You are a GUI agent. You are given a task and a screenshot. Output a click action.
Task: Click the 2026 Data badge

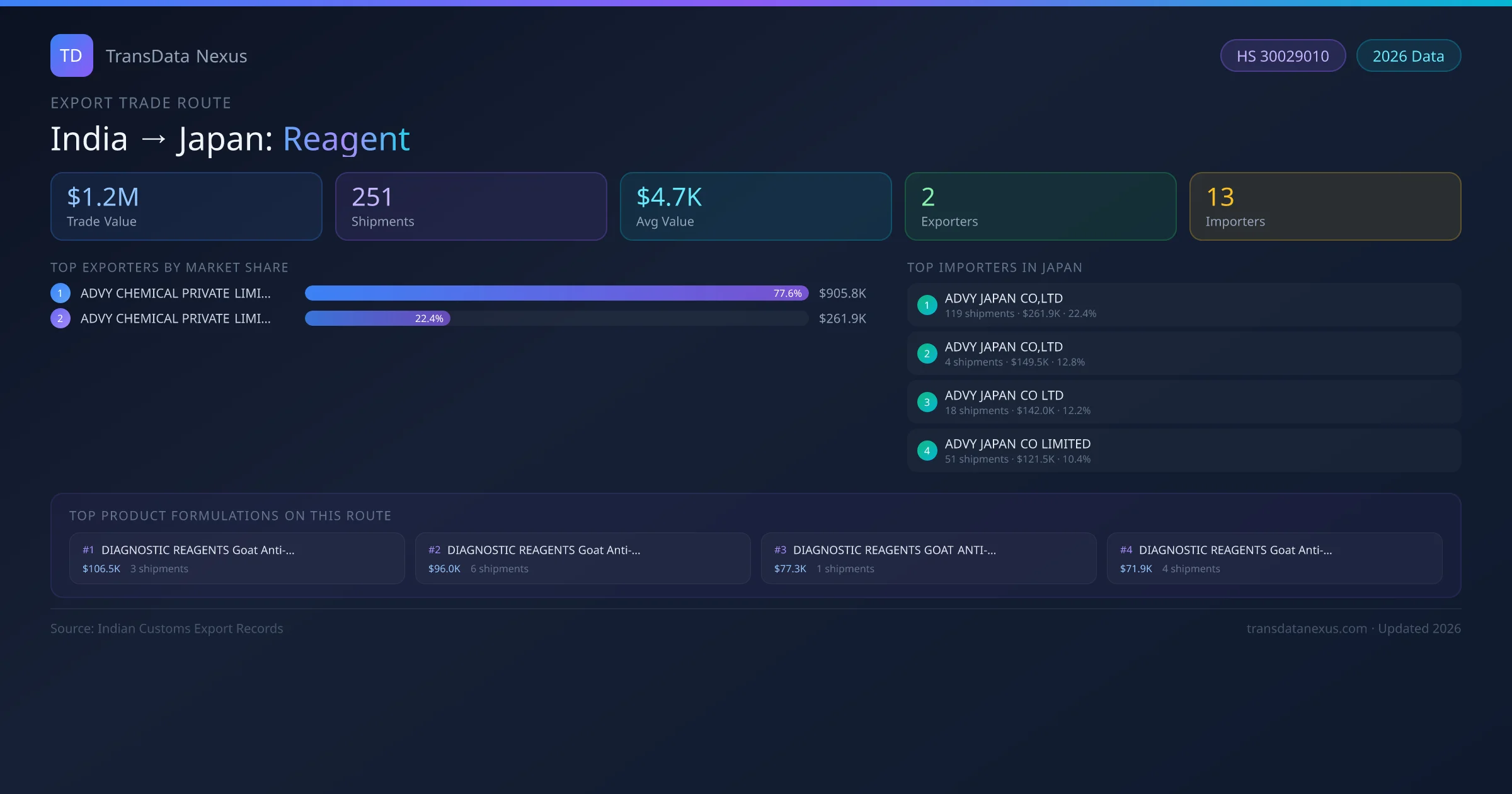[x=1407, y=56]
